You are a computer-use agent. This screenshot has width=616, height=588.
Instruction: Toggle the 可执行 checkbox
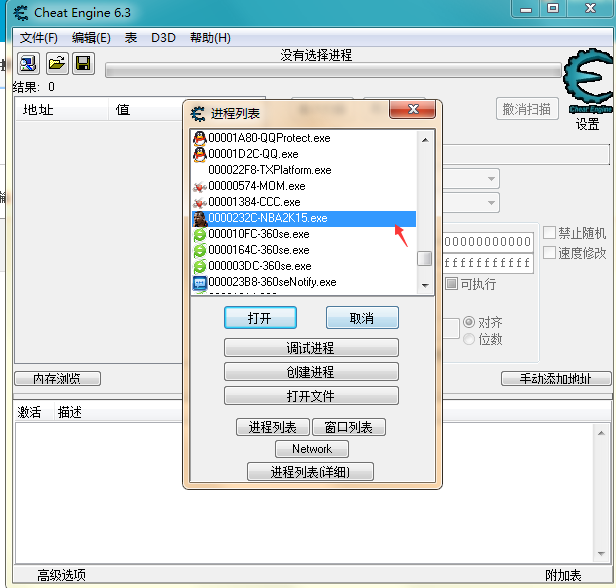451,284
